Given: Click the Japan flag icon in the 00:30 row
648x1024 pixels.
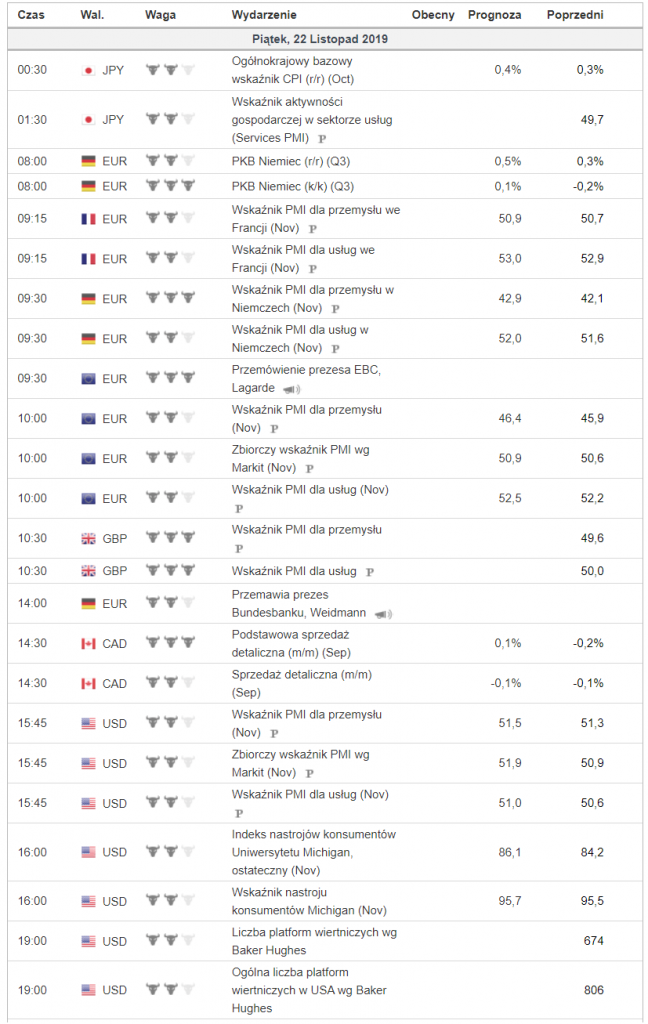Looking at the screenshot, I should coord(88,70).
